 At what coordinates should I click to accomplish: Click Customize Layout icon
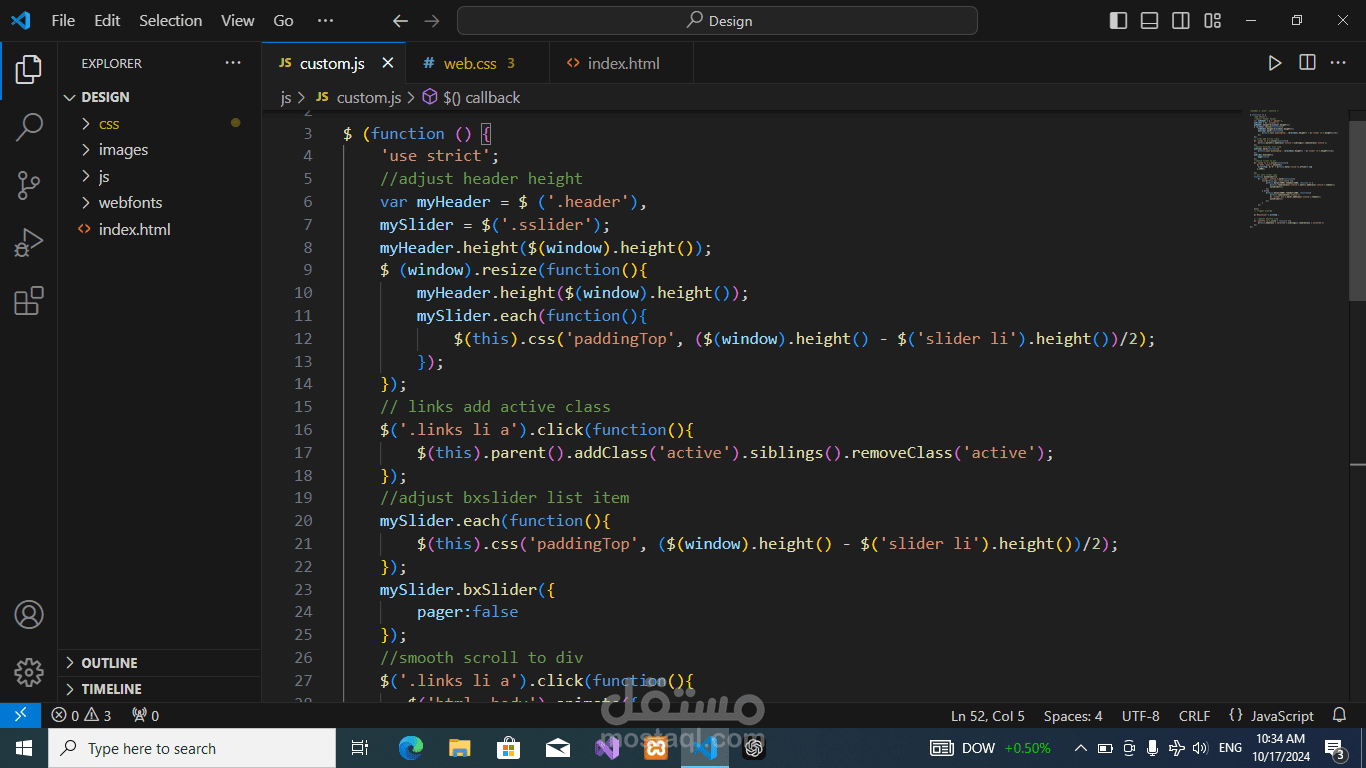[1212, 20]
